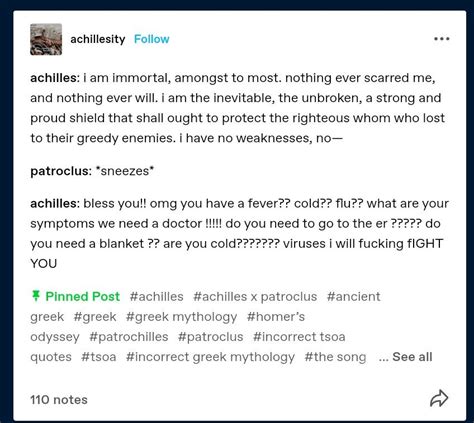Image resolution: width=474 pixels, height=423 pixels.
Task: Open the achillesity avatar image
Action: (x=46, y=39)
